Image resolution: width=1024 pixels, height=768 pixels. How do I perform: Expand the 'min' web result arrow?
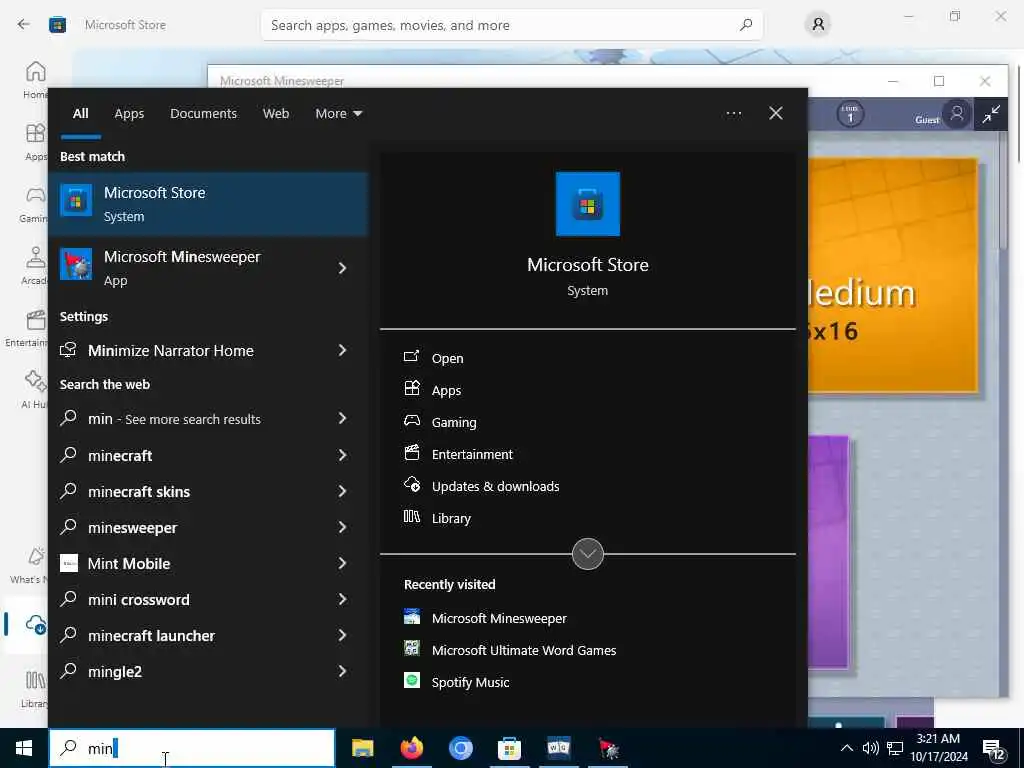(x=342, y=419)
